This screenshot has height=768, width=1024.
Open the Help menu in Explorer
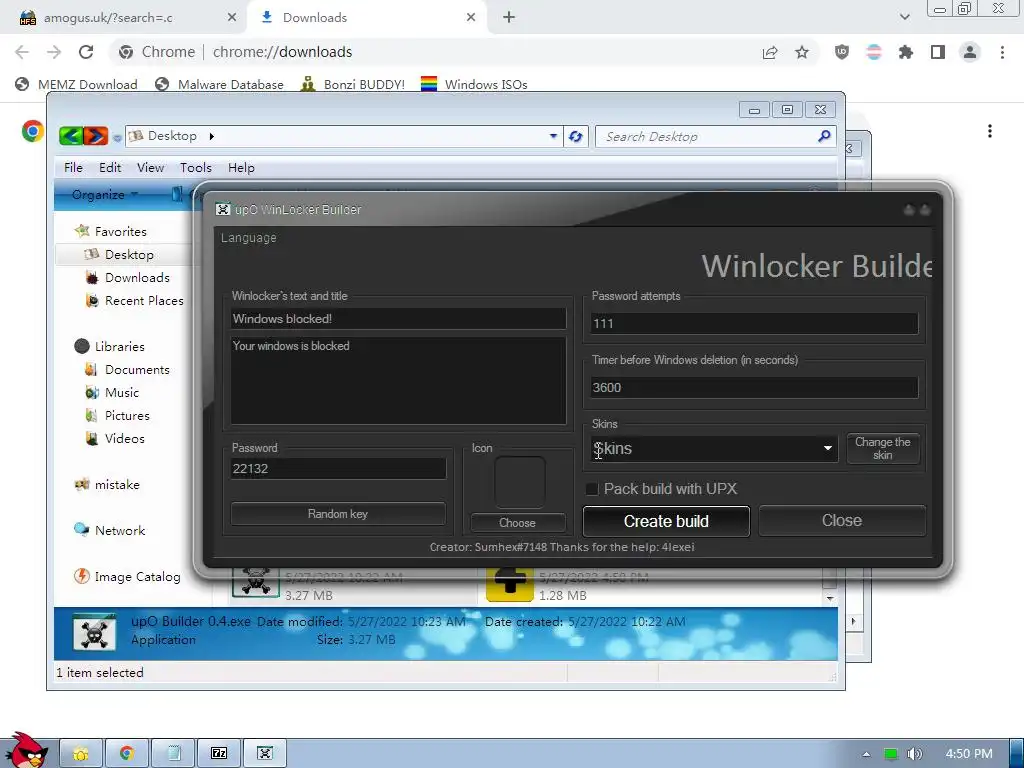pyautogui.click(x=241, y=168)
